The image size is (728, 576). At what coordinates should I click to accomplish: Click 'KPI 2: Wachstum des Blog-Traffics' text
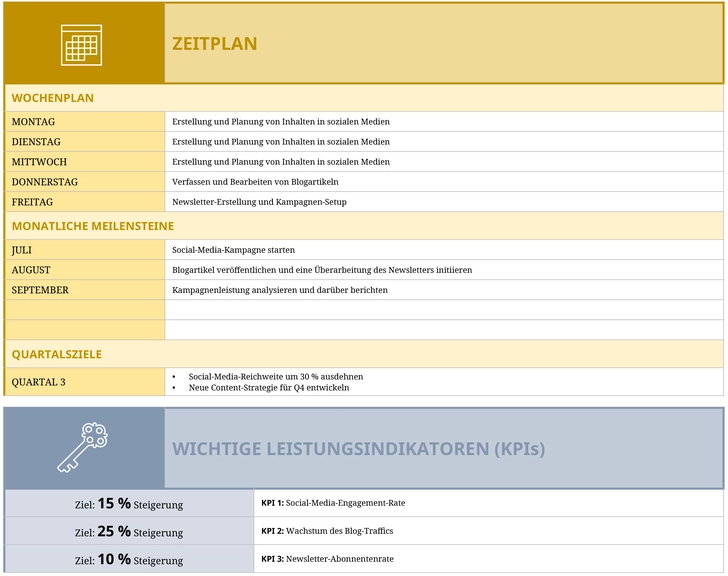click(327, 531)
